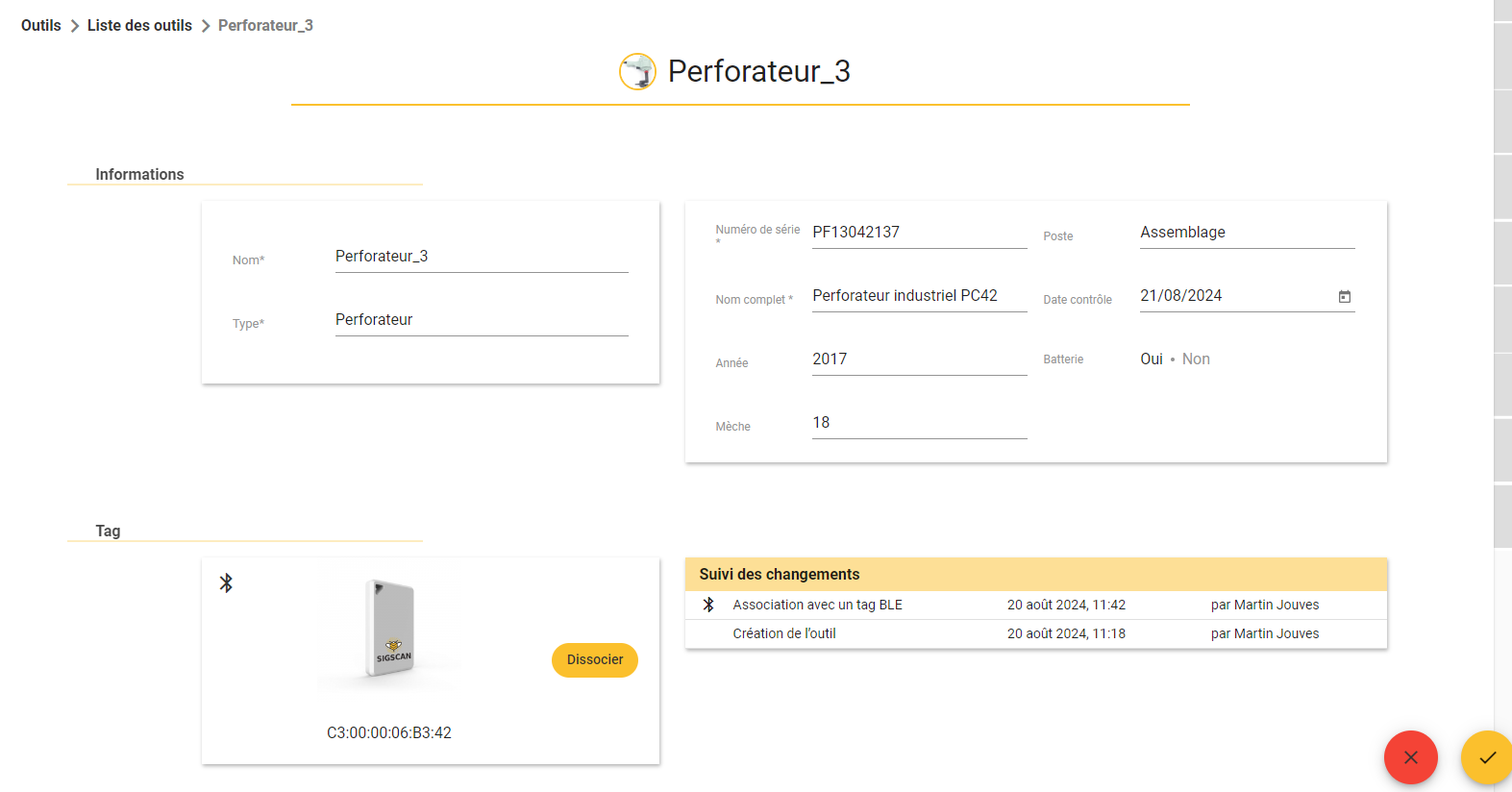Open Liste des outils breadcrumb link
1512x792 pixels.
tap(139, 26)
